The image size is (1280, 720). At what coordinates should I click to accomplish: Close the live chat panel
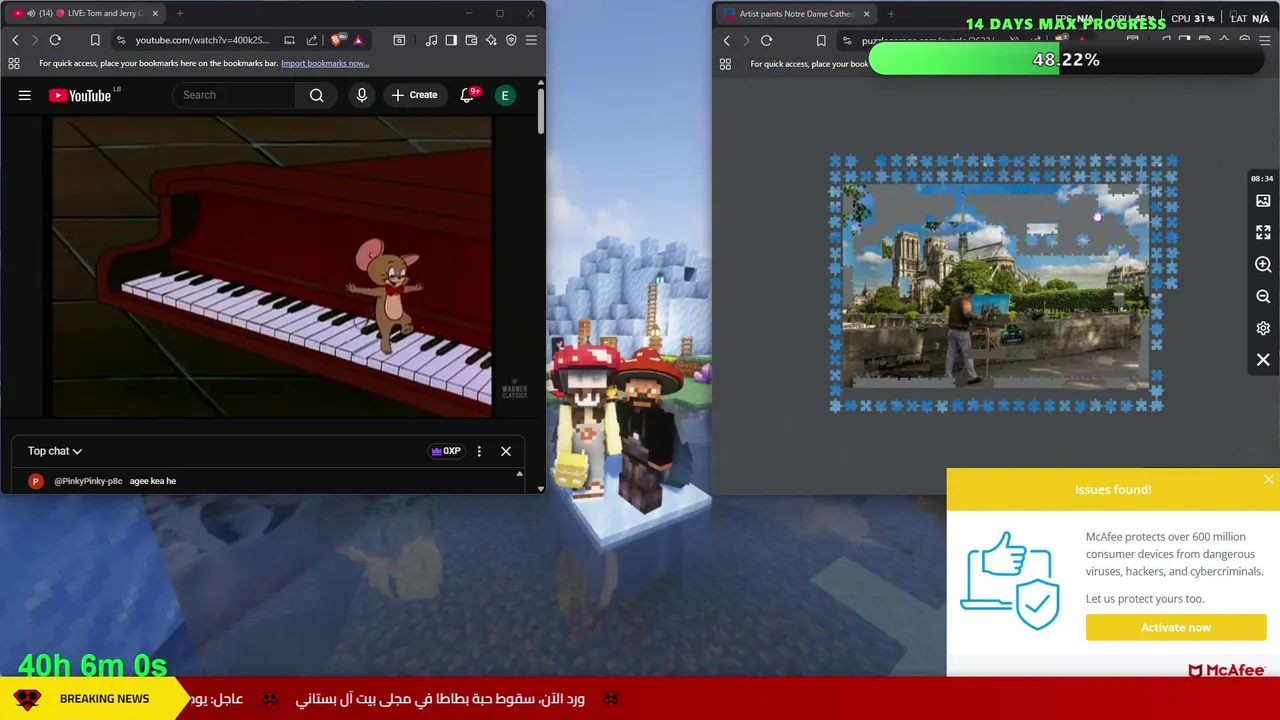click(506, 451)
